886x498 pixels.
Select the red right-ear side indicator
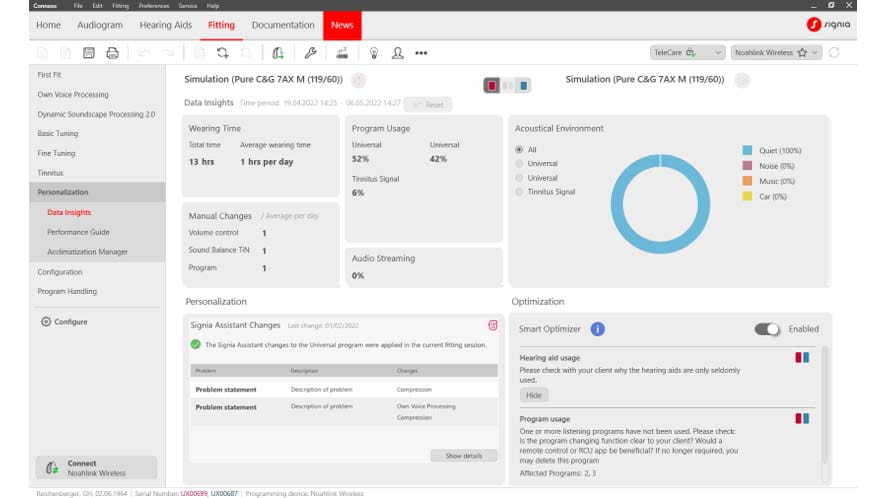click(492, 86)
